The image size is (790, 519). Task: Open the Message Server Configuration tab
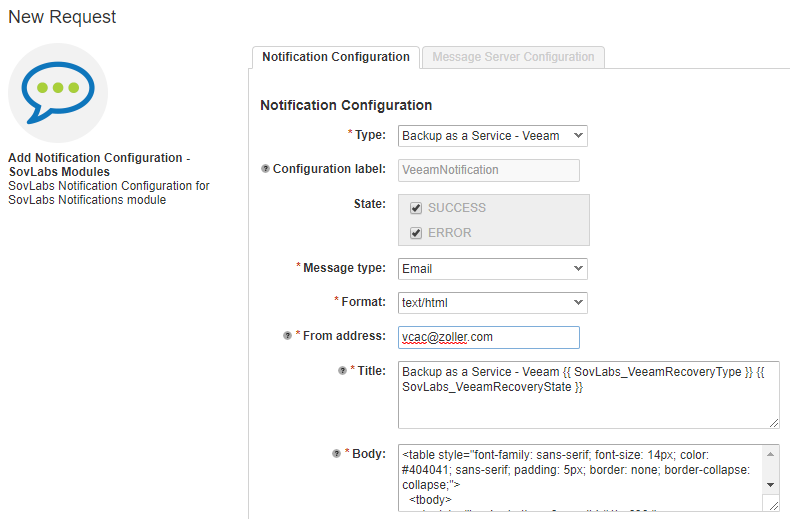coord(513,57)
